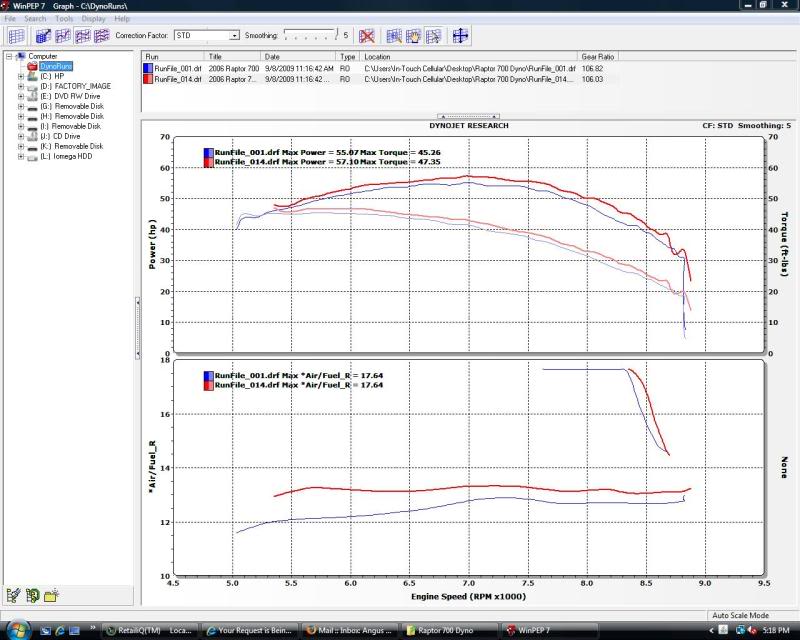The width and height of the screenshot is (800, 640).
Task: Click the Auto Scale Mode status text
Action: click(740, 615)
